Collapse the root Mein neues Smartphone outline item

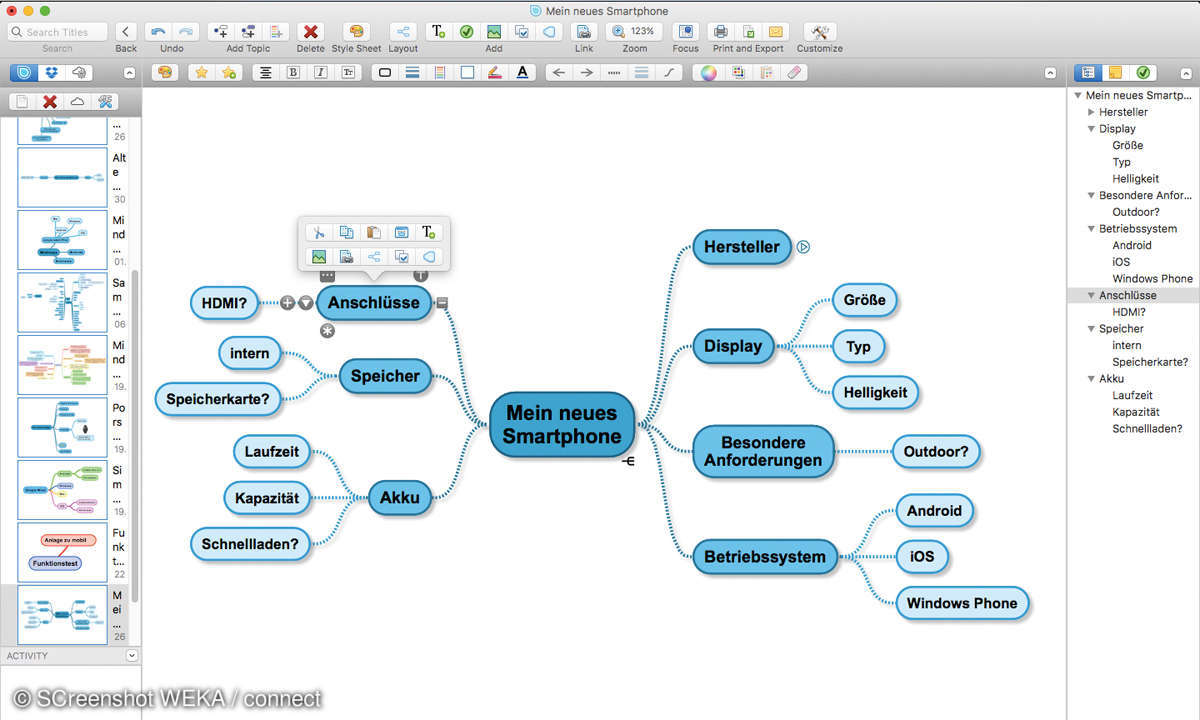click(x=1078, y=96)
